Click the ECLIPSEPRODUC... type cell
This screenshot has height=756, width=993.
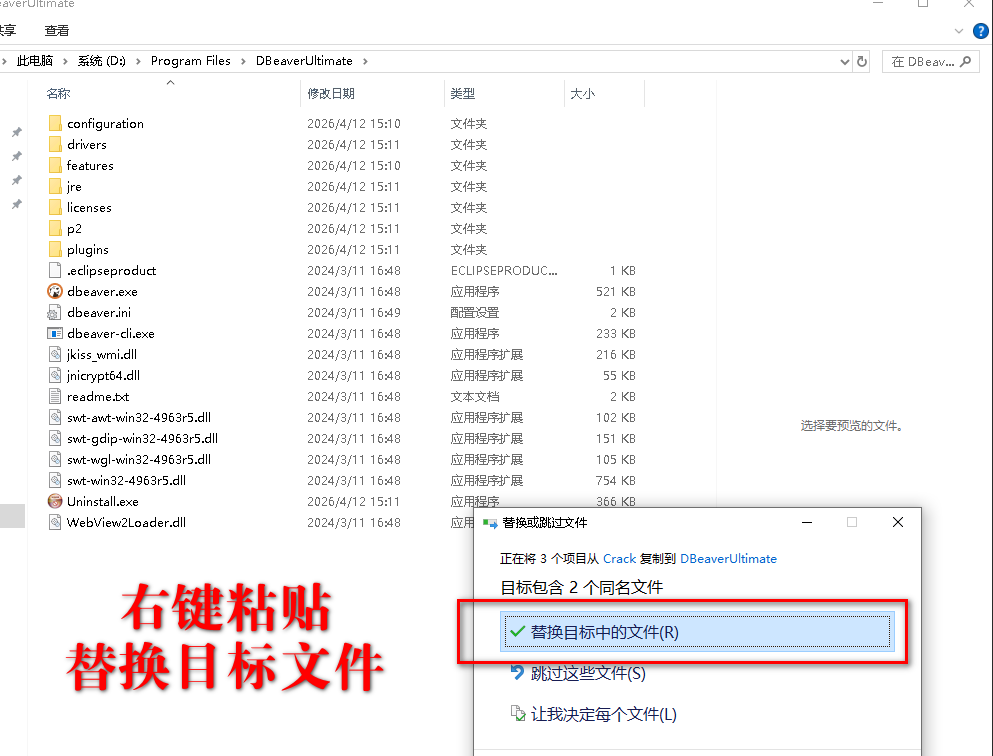click(x=504, y=270)
